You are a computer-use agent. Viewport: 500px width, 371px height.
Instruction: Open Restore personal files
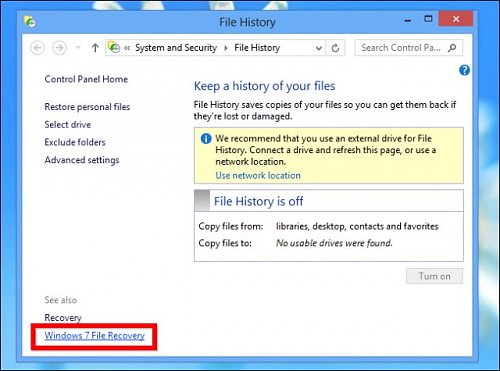coord(87,107)
